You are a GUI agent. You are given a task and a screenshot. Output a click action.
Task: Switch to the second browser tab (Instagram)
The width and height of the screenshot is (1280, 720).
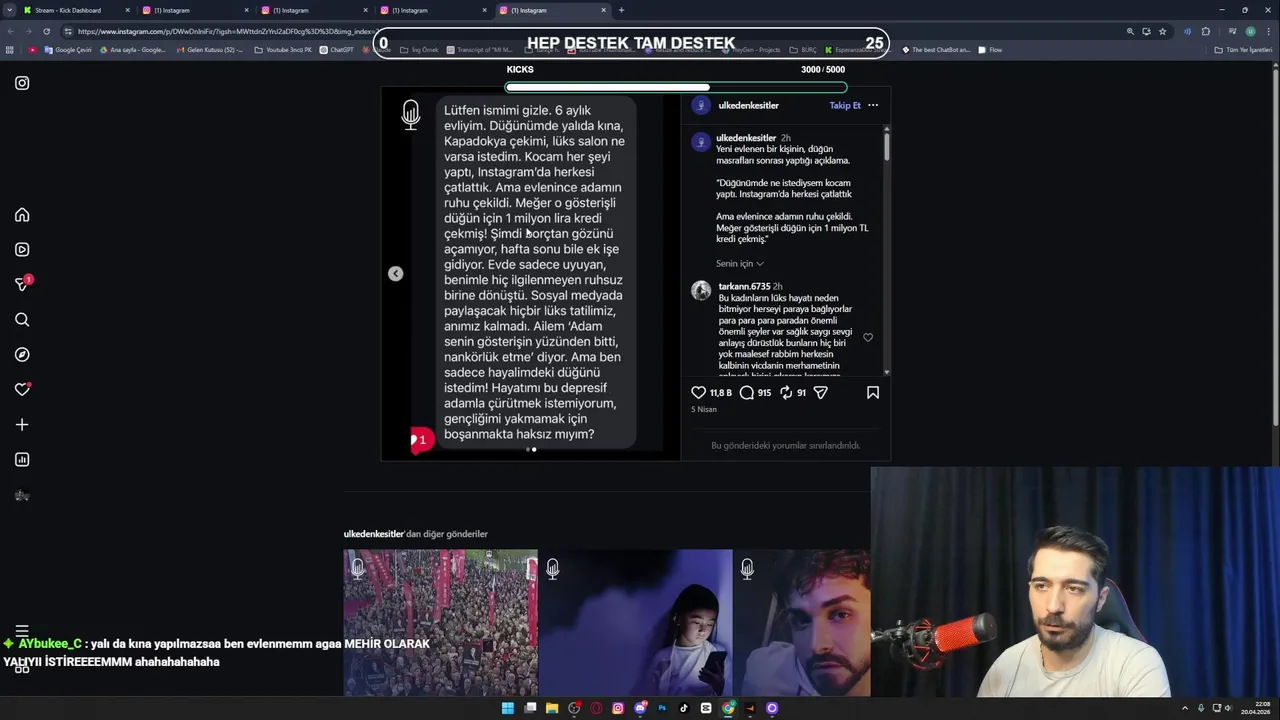tap(195, 10)
